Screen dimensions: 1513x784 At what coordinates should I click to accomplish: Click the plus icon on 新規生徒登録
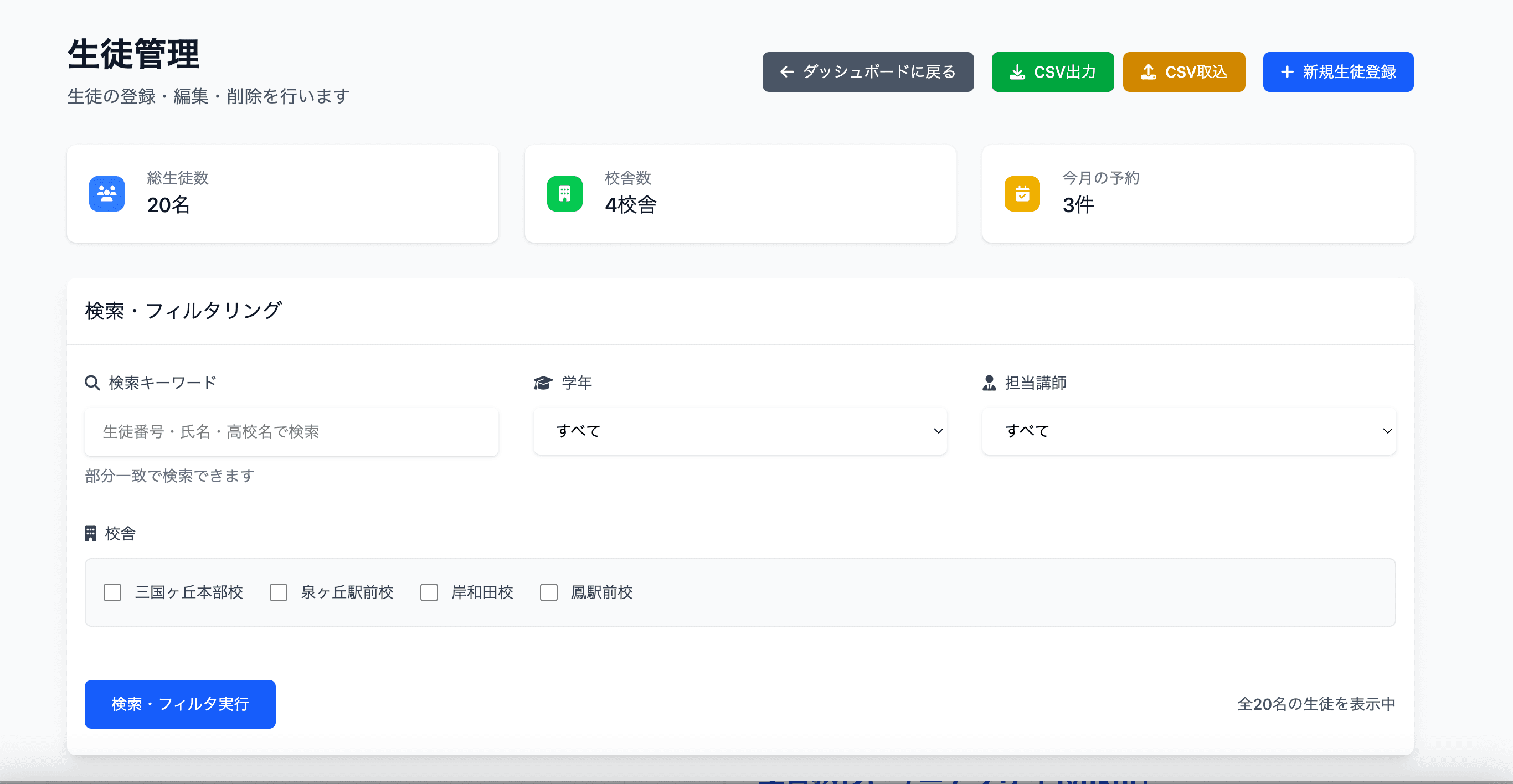click(x=1287, y=71)
